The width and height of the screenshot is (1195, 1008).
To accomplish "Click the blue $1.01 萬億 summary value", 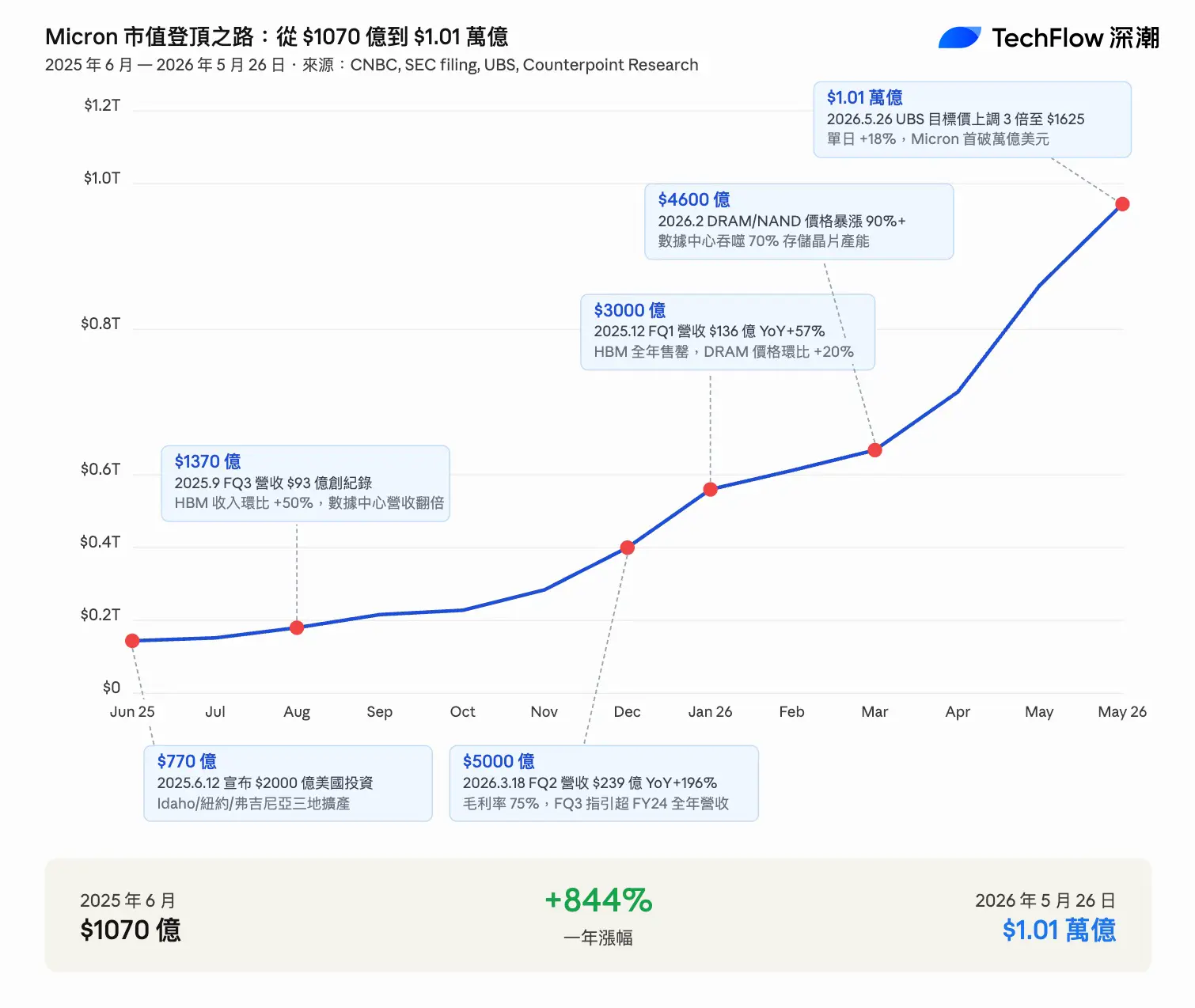I will [x=1059, y=930].
